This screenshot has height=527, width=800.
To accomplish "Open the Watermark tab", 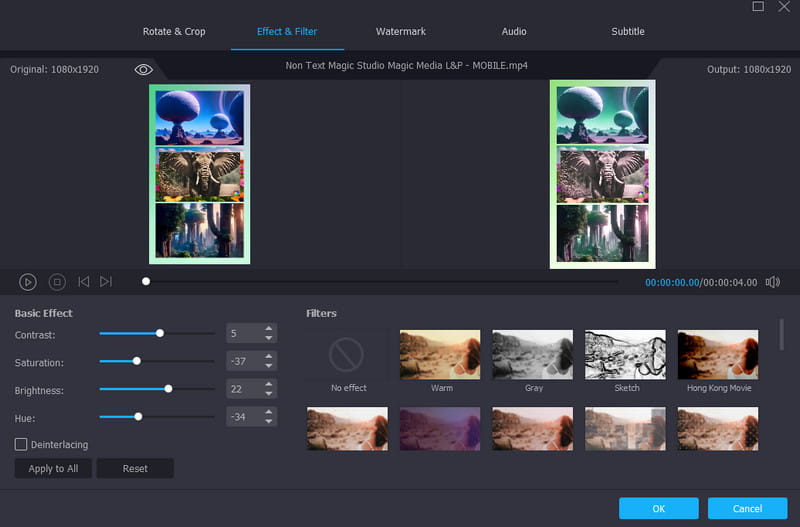I will coord(400,31).
